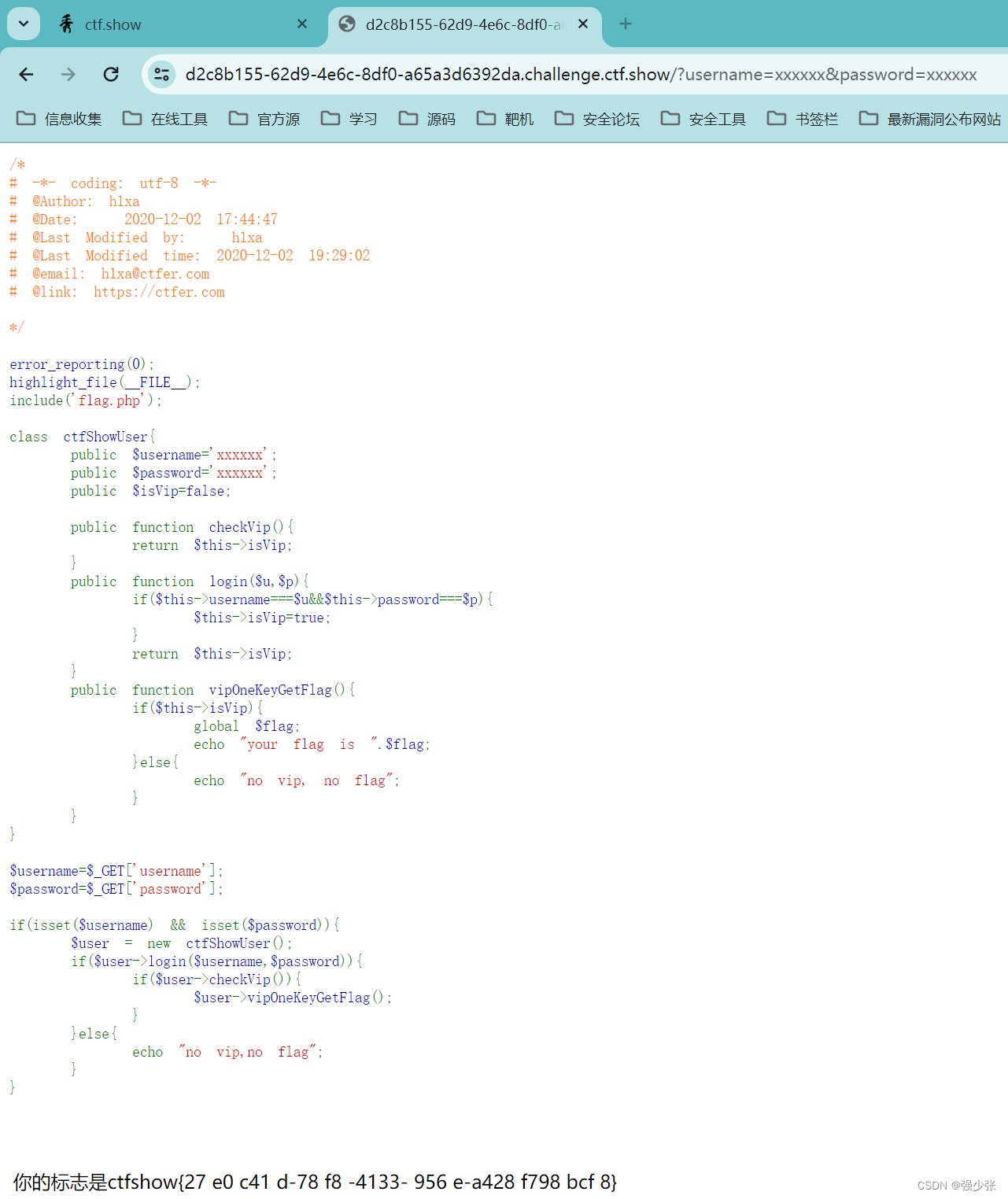Click the function vipOneKeyGetFlag() definition
Screen dimensions: 1008x1199
212,690
